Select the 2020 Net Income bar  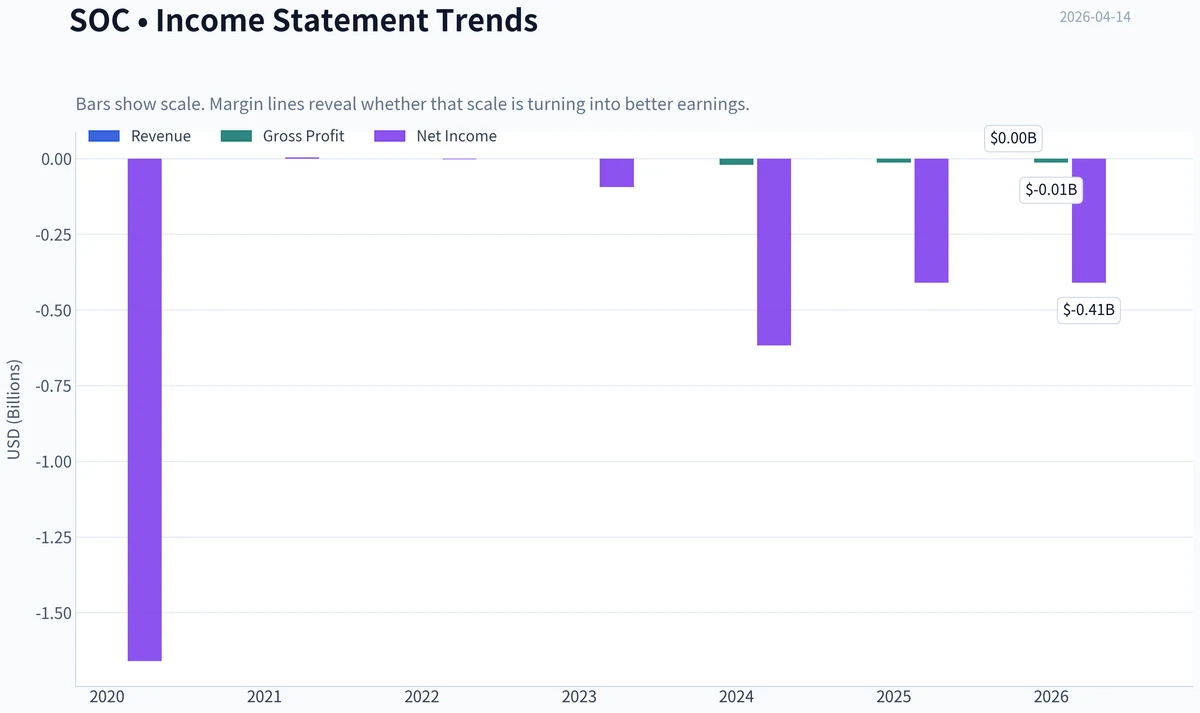(x=145, y=410)
